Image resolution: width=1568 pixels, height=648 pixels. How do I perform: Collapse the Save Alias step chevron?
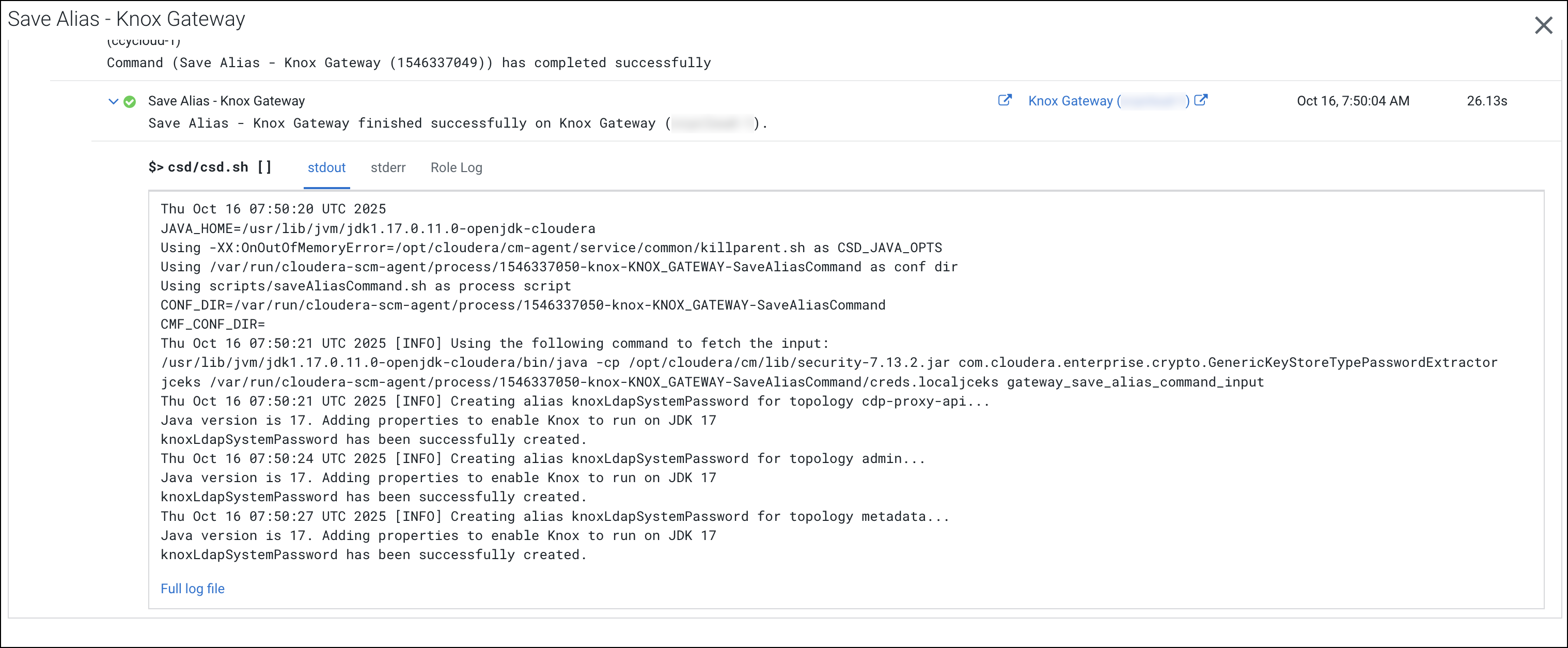tap(113, 101)
